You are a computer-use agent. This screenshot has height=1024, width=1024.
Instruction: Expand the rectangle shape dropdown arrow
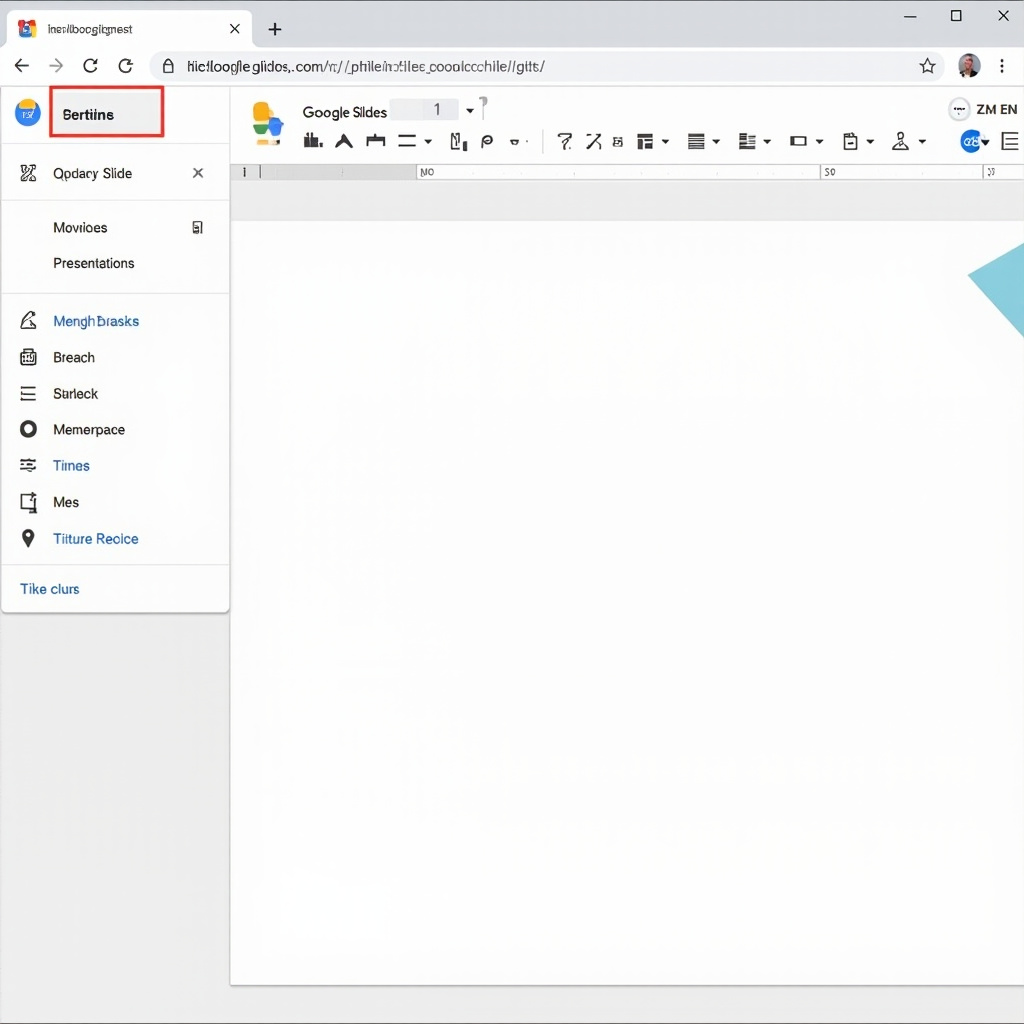pos(819,141)
